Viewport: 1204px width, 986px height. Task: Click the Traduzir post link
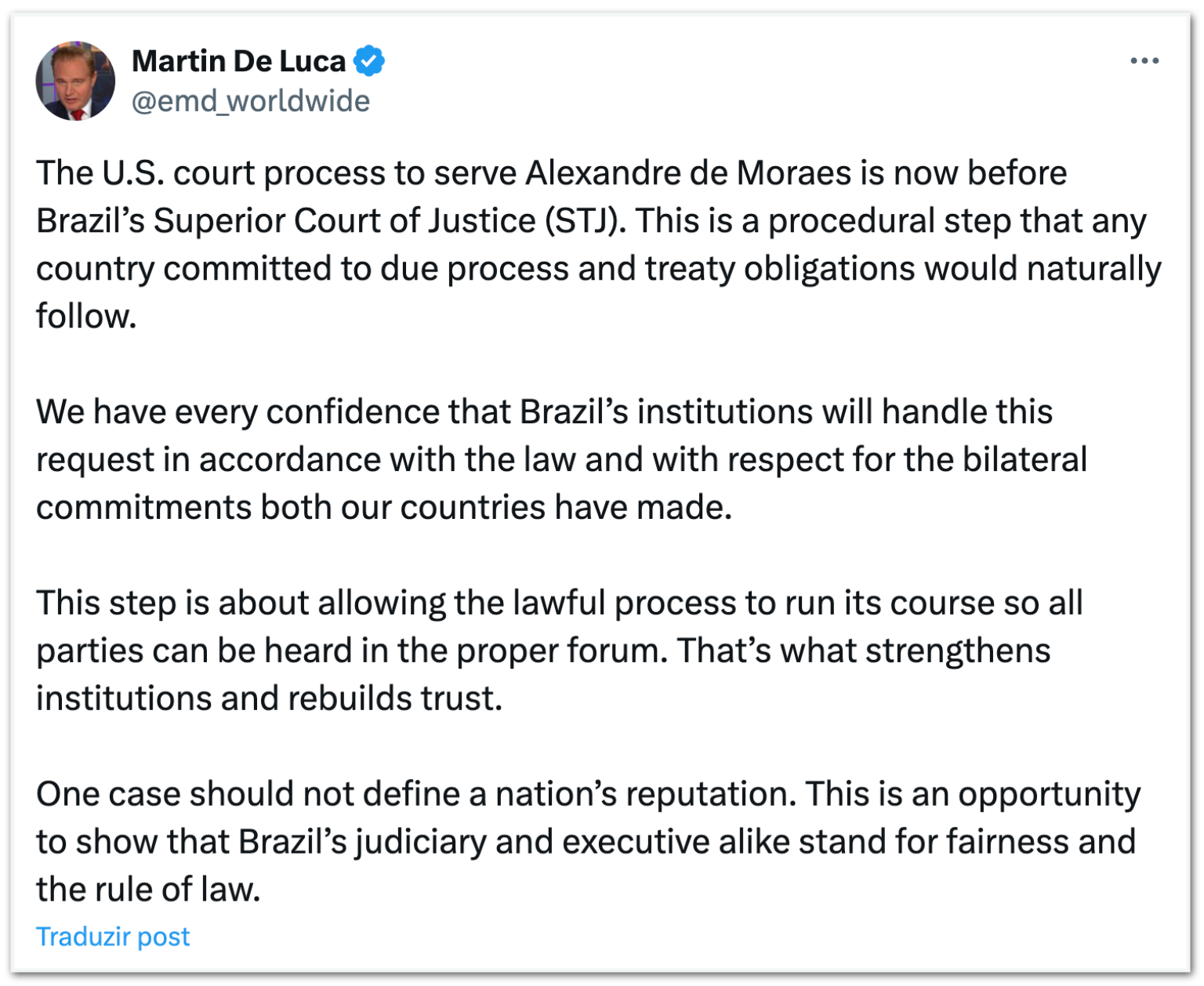click(113, 937)
